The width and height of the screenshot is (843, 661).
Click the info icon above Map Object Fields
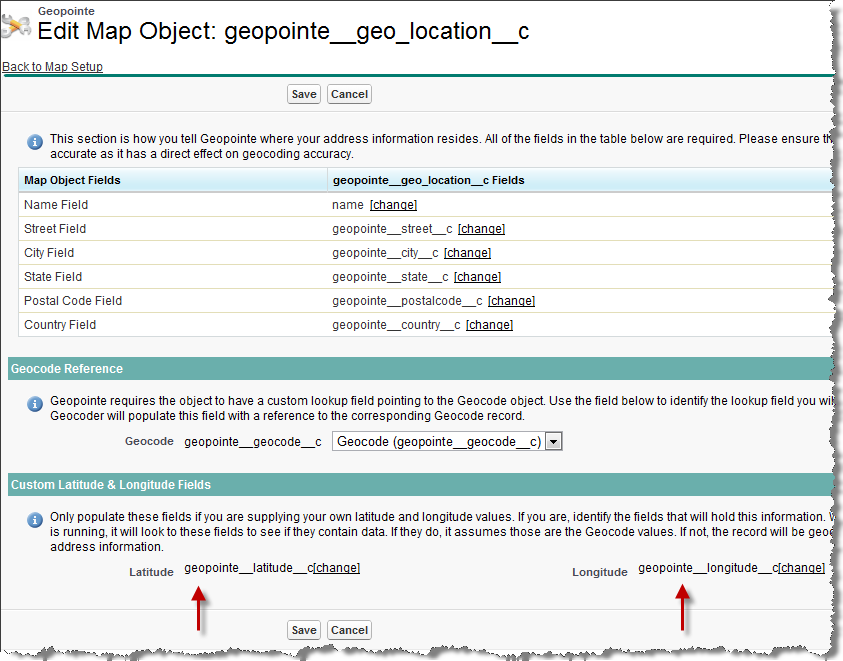point(35,142)
